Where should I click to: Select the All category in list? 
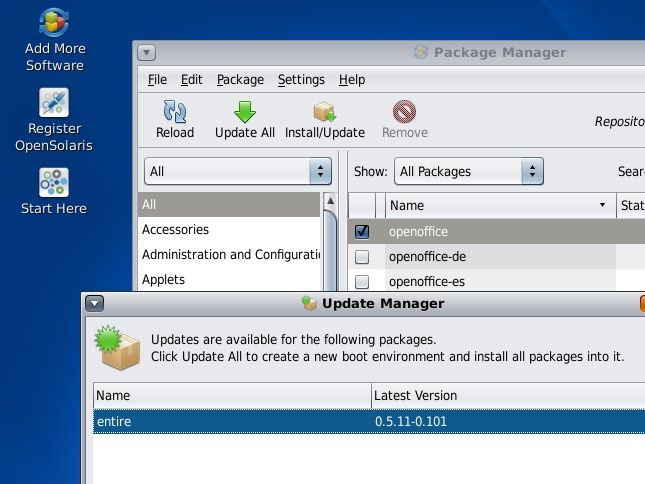click(229, 204)
